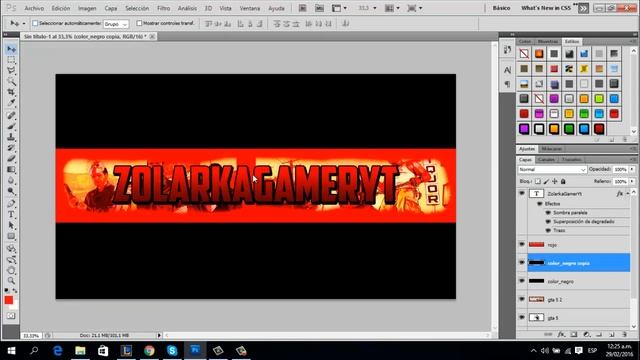Open the Imagen menu
The width and height of the screenshot is (640, 360).
[87, 8]
